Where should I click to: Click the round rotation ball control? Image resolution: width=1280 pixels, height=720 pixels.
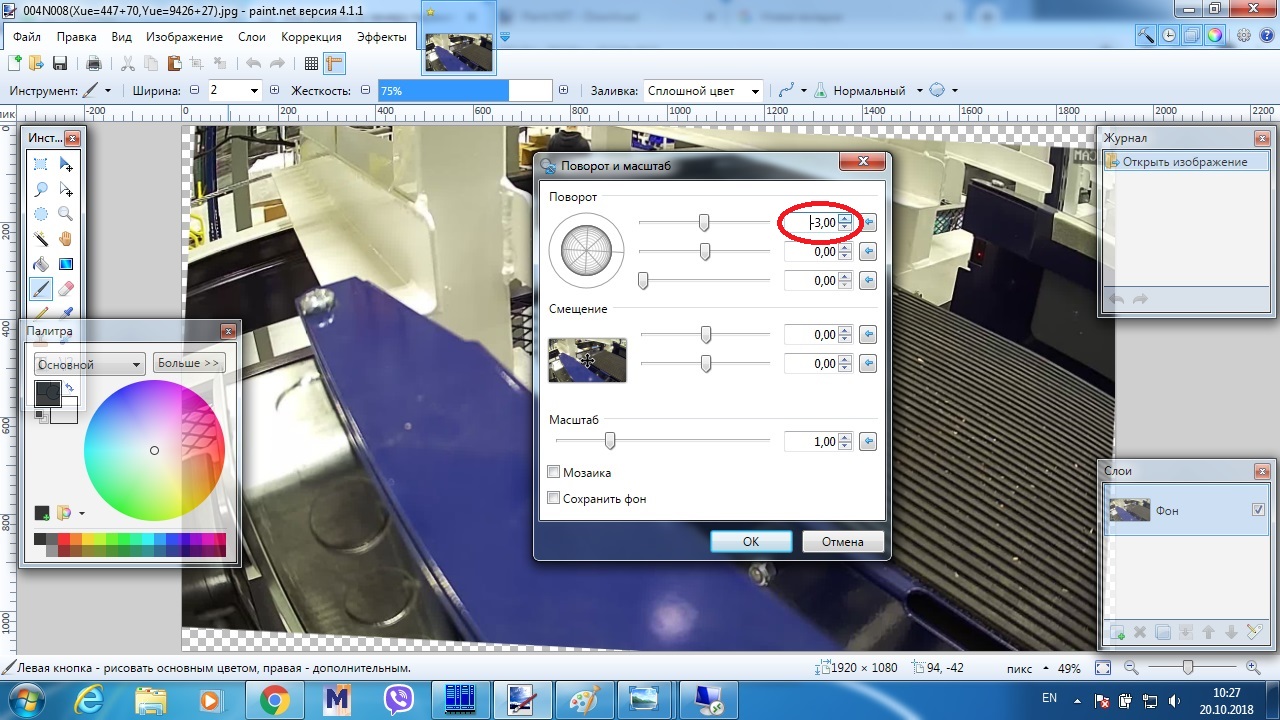pyautogui.click(x=586, y=250)
